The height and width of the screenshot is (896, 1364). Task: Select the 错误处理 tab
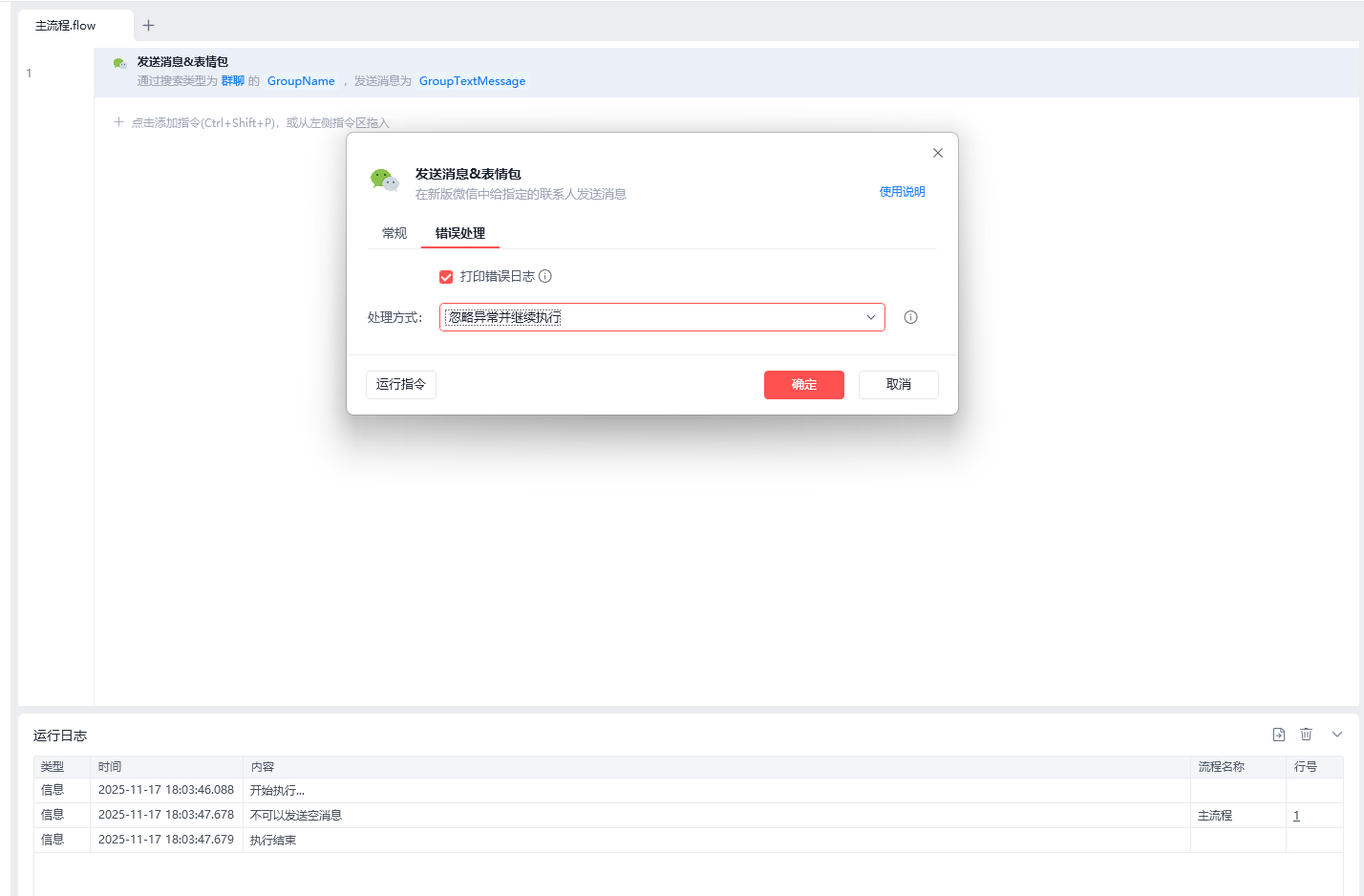point(460,233)
